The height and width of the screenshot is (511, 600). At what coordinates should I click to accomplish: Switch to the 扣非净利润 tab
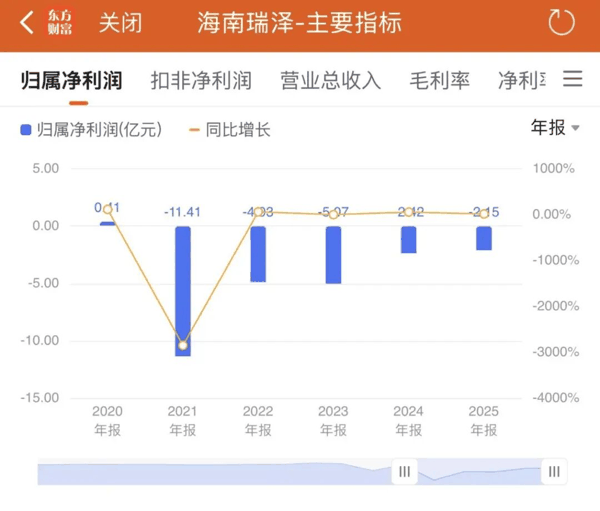point(201,80)
